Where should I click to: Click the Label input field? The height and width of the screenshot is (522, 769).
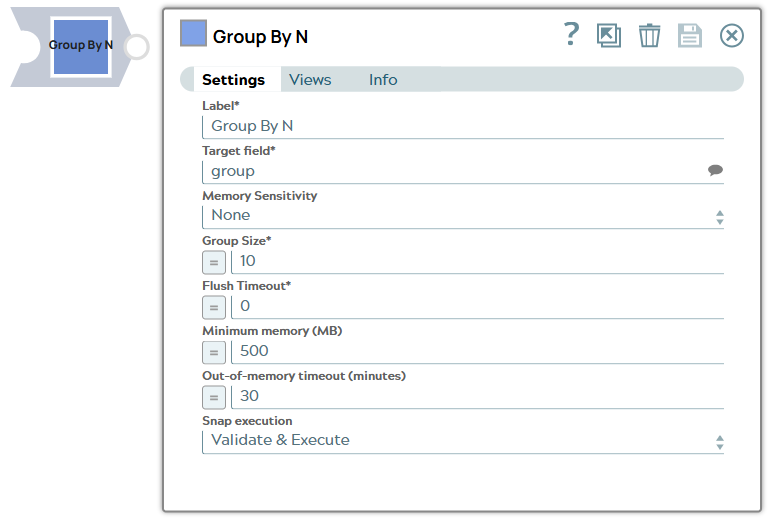pos(462,126)
